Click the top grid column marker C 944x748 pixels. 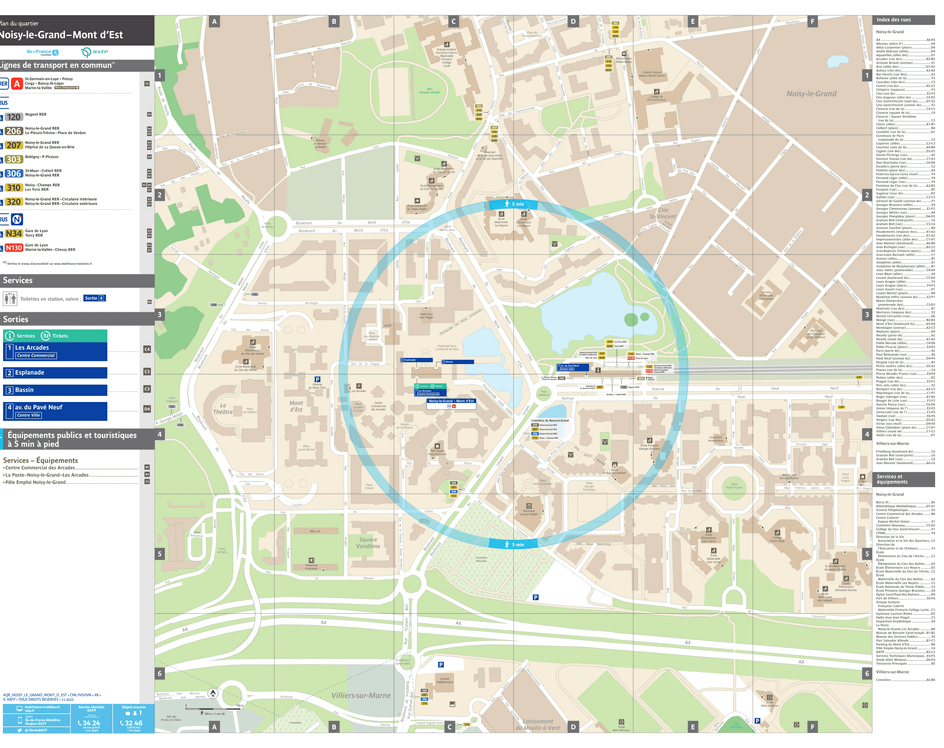tap(453, 21)
